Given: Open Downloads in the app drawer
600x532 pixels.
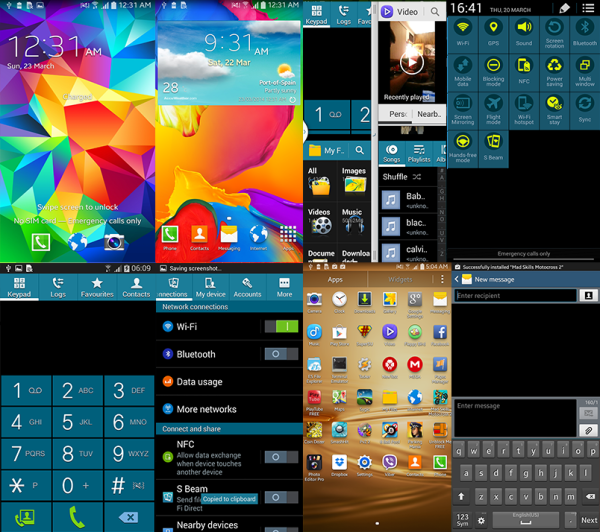Looking at the screenshot, I should (364, 299).
